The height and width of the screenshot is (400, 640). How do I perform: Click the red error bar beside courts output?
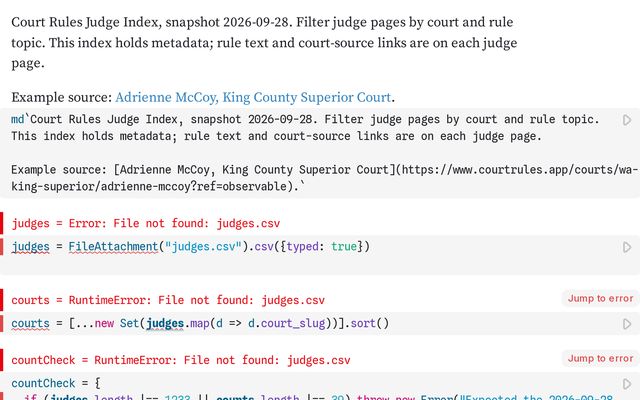pyautogui.click(x=2, y=300)
